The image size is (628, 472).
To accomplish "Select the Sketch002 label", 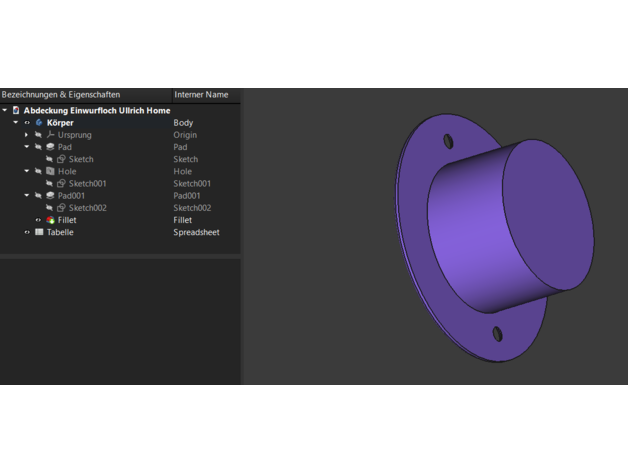I will tap(87, 208).
